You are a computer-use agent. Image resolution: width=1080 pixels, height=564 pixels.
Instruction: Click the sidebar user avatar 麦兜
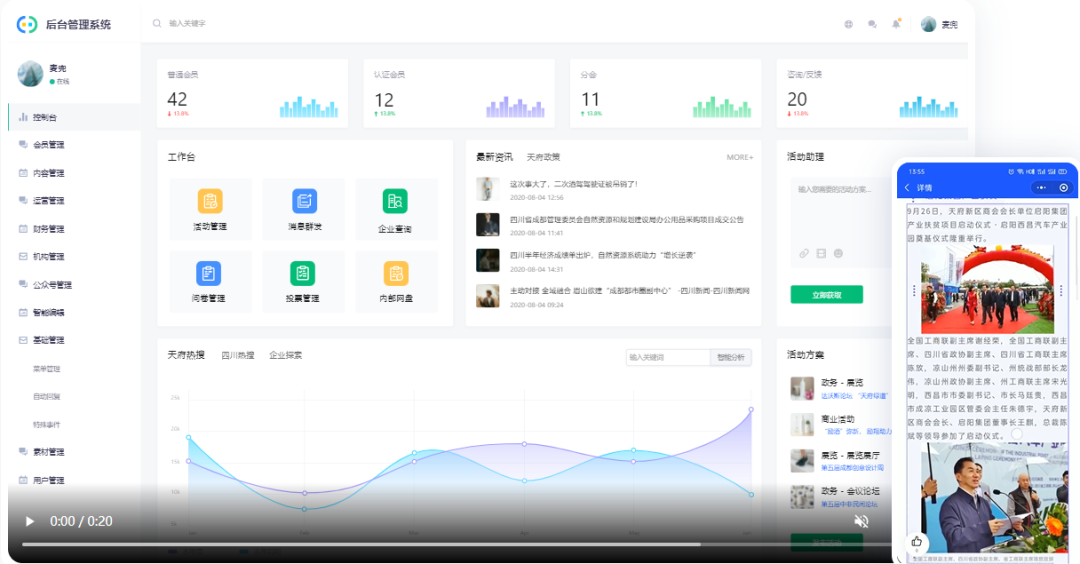(x=30, y=74)
